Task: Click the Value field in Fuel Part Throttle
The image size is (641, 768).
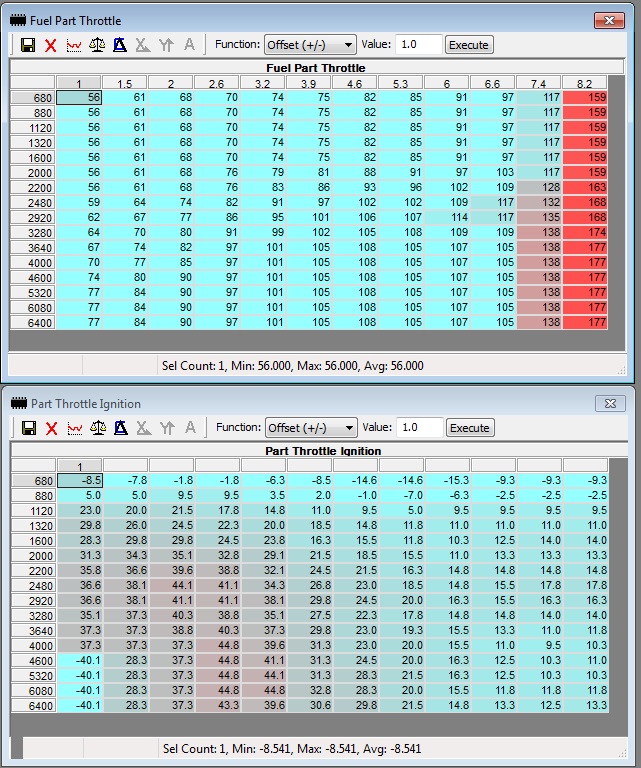Action: click(x=419, y=45)
